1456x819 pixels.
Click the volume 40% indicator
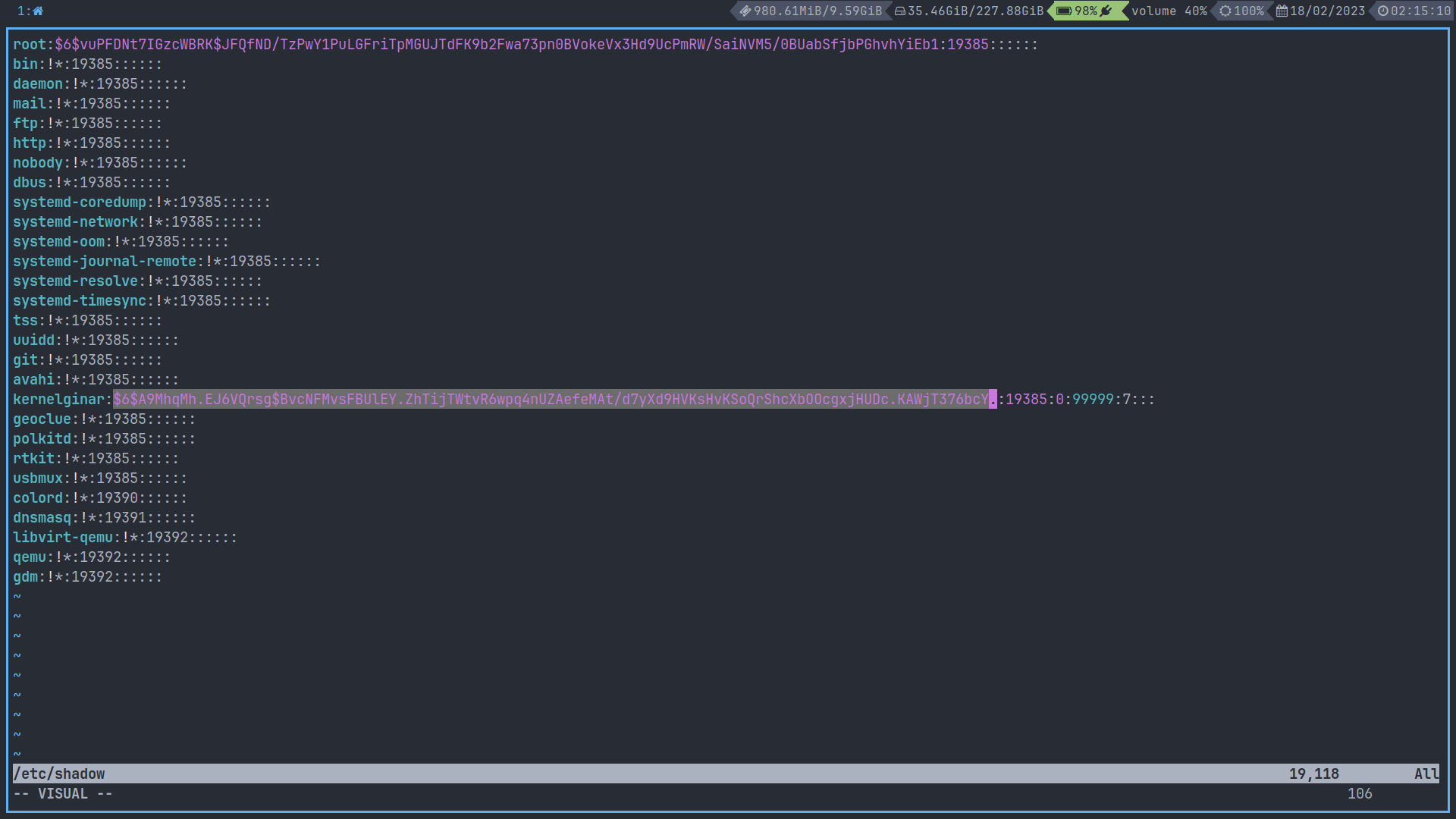pos(1169,11)
